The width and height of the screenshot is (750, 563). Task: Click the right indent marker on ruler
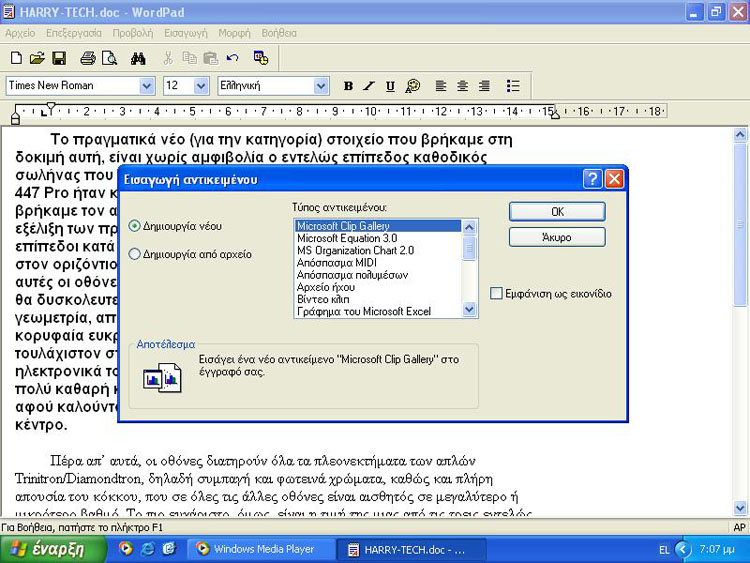(x=554, y=114)
